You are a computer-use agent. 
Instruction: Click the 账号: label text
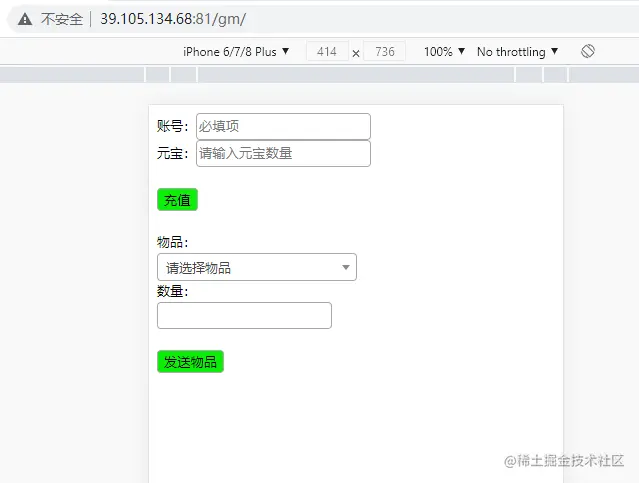point(172,126)
